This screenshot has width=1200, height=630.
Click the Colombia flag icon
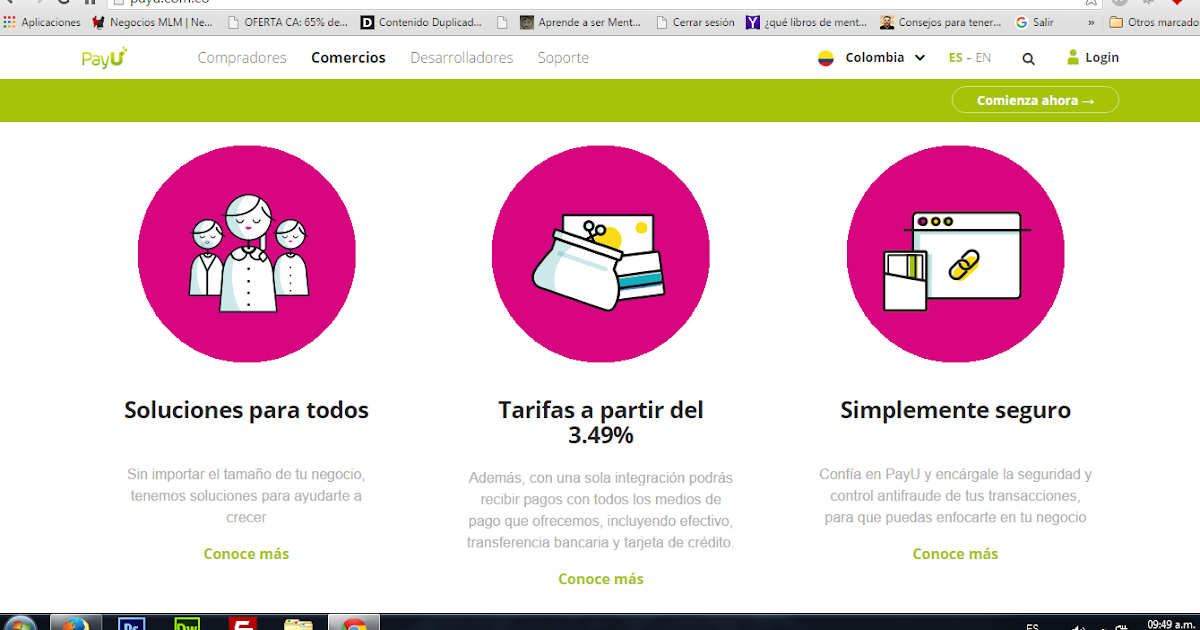(827, 57)
